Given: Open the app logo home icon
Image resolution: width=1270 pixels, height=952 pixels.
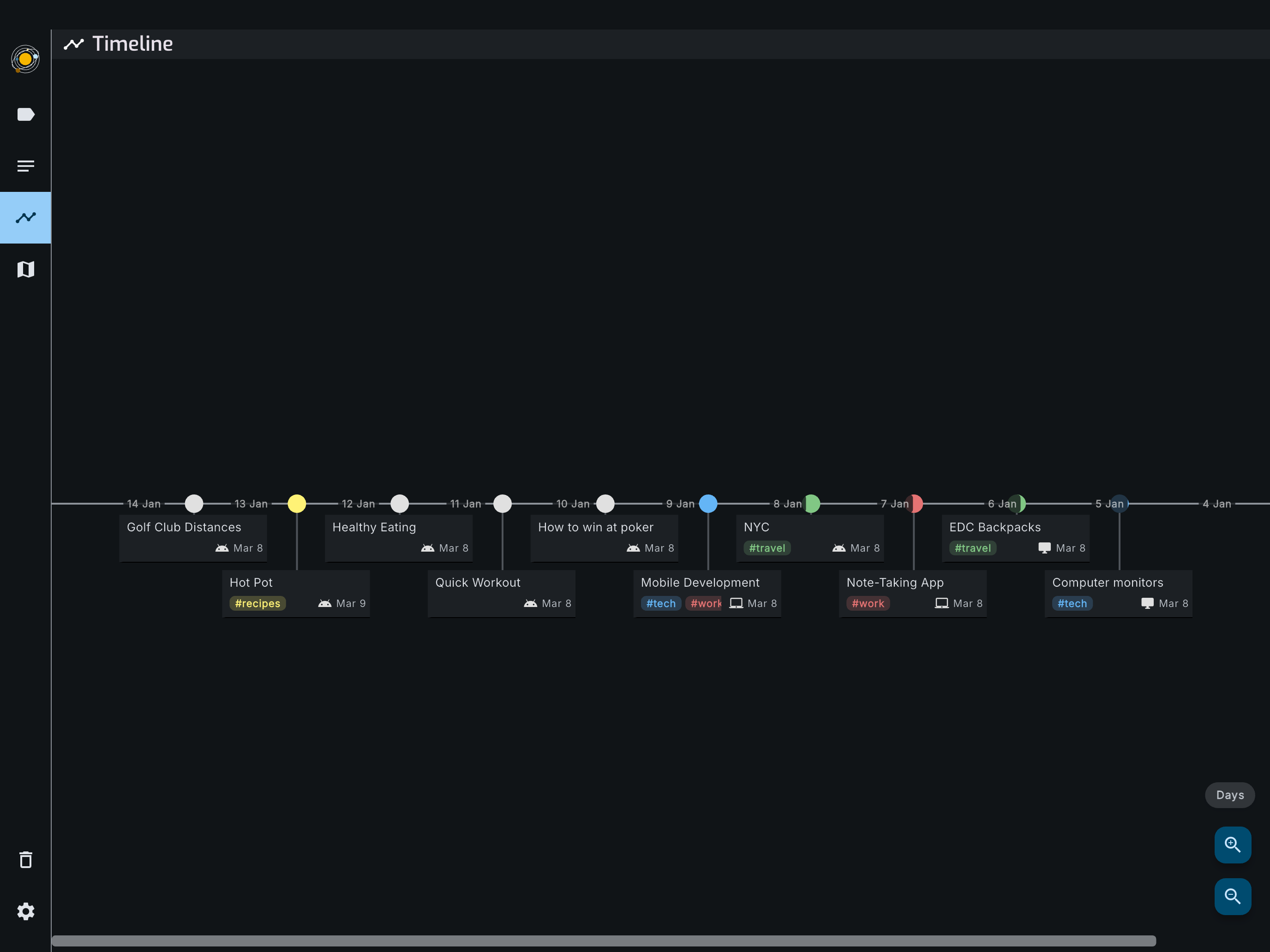Looking at the screenshot, I should (25, 59).
